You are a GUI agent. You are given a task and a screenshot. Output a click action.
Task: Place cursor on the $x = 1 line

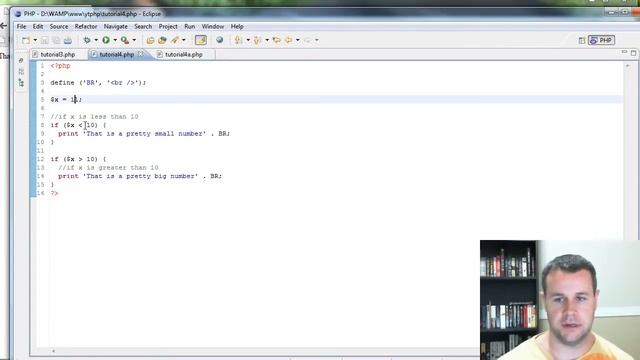pos(66,100)
